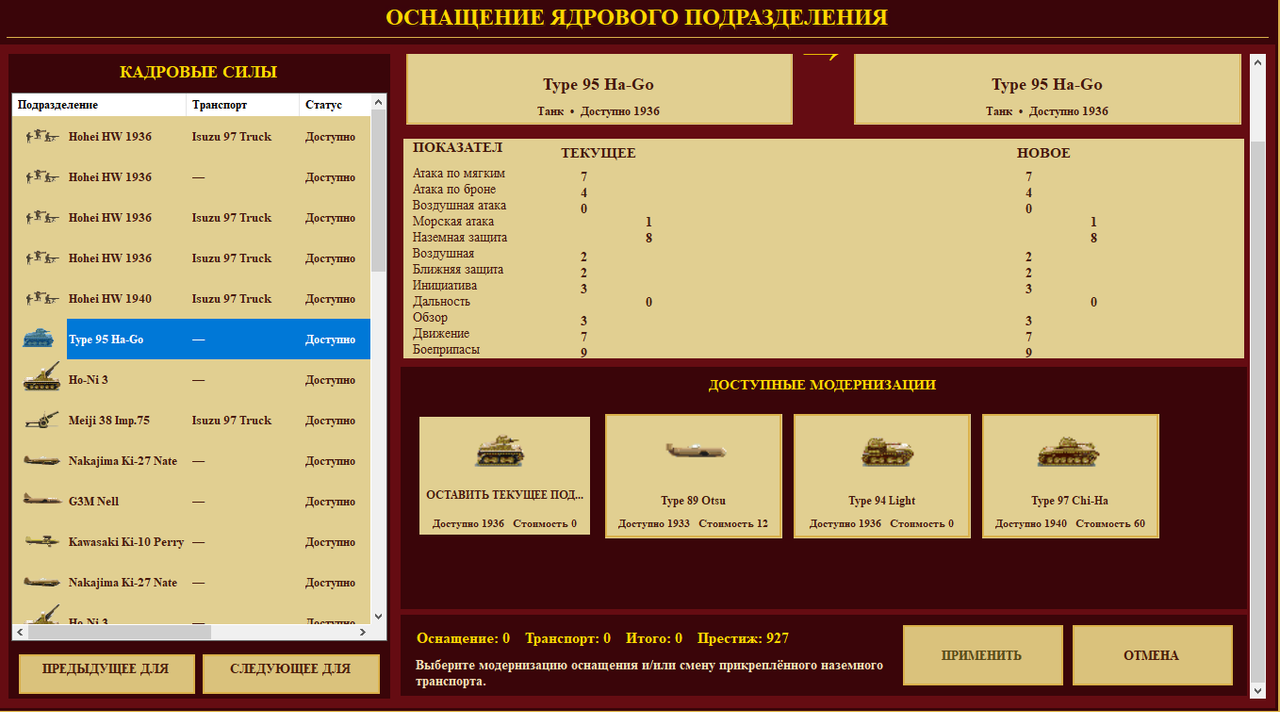
Task: Click the Транспорт: 0 cost label
Action: click(568, 638)
